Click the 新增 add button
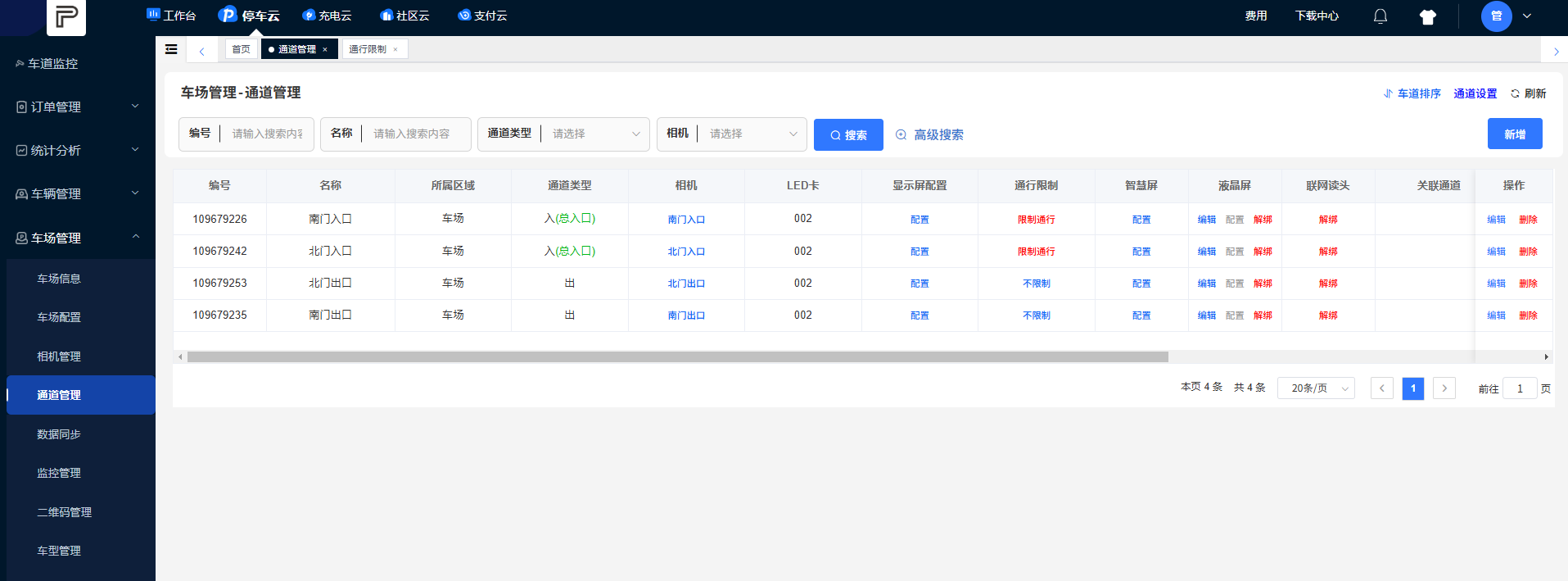This screenshot has width=1568, height=581. (x=1515, y=134)
